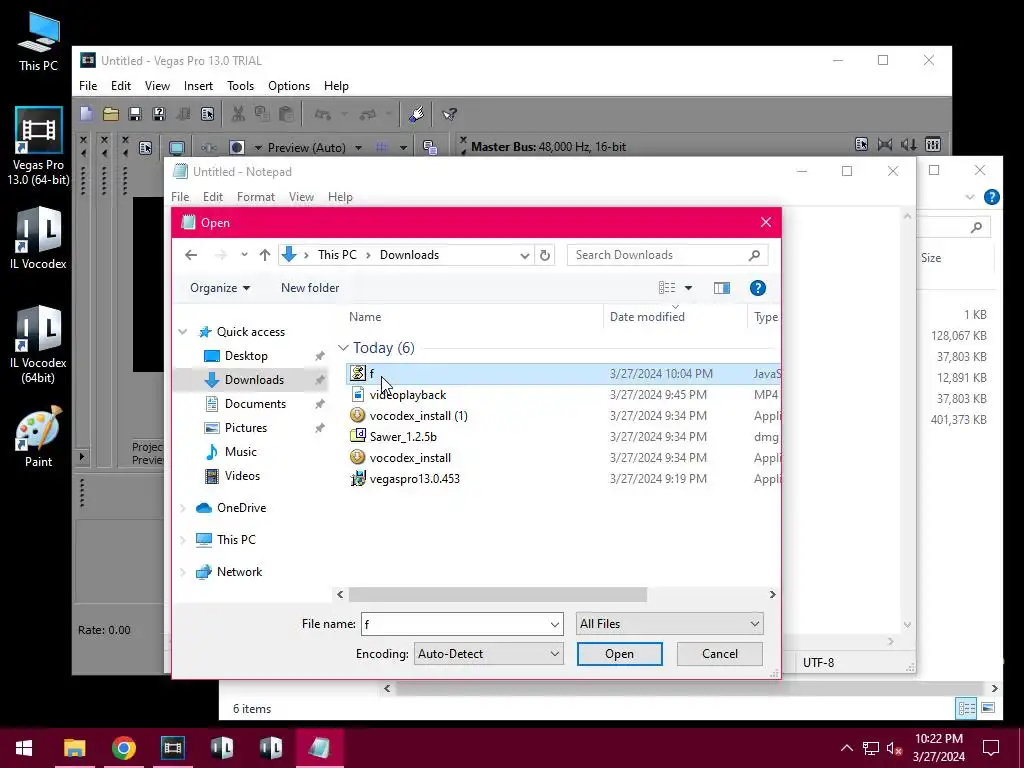1024x768 pixels.
Task: Open Chrome from taskbar
Action: (x=123, y=748)
